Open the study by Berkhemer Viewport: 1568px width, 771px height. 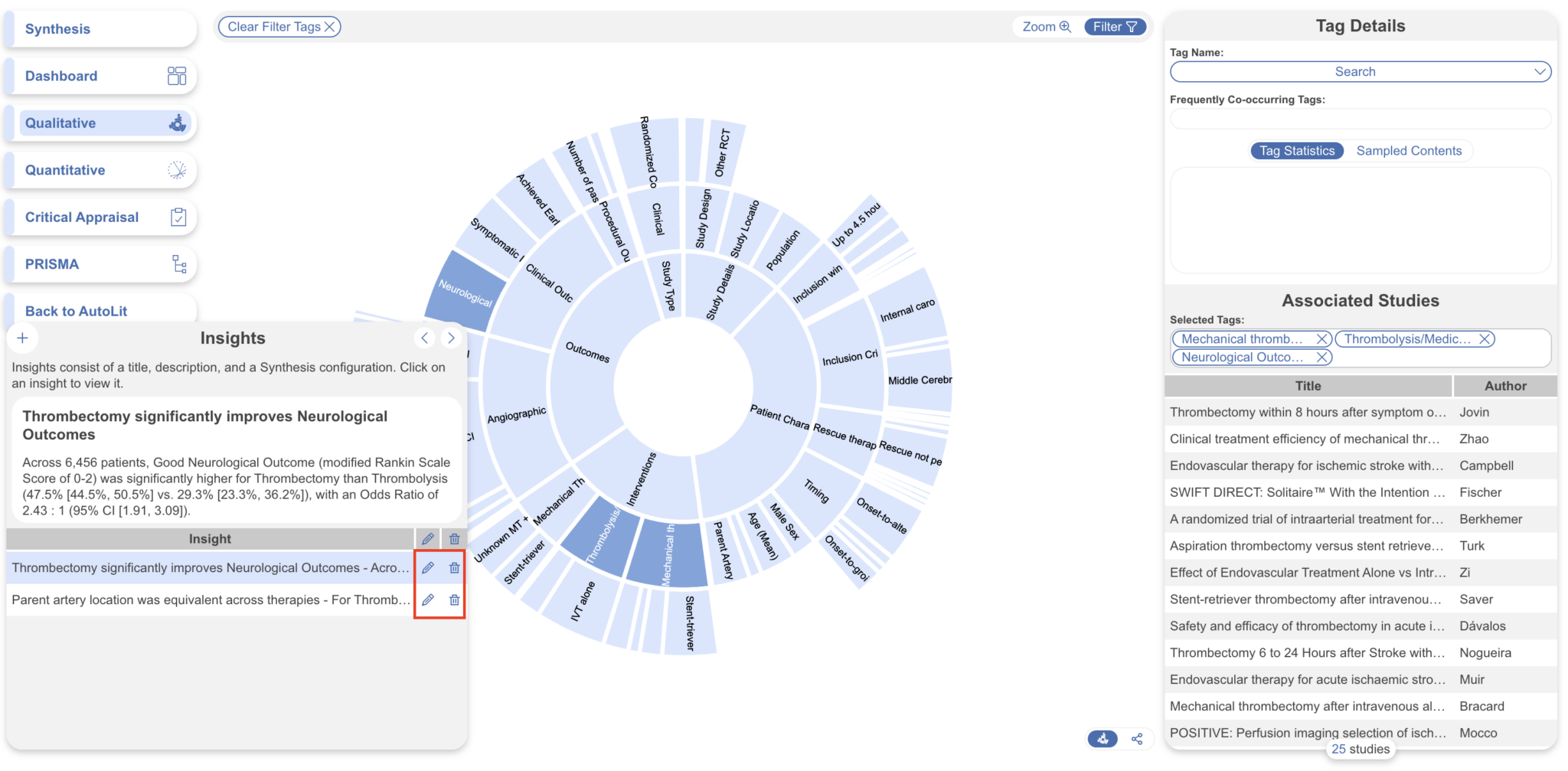1361,520
